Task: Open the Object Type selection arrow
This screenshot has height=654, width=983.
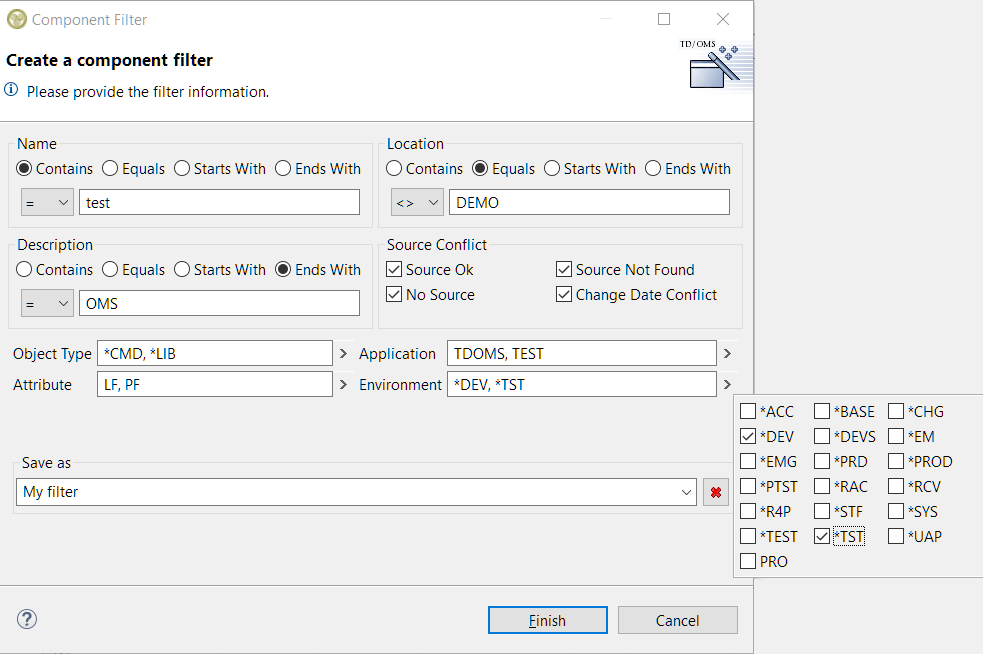Action: pos(344,354)
